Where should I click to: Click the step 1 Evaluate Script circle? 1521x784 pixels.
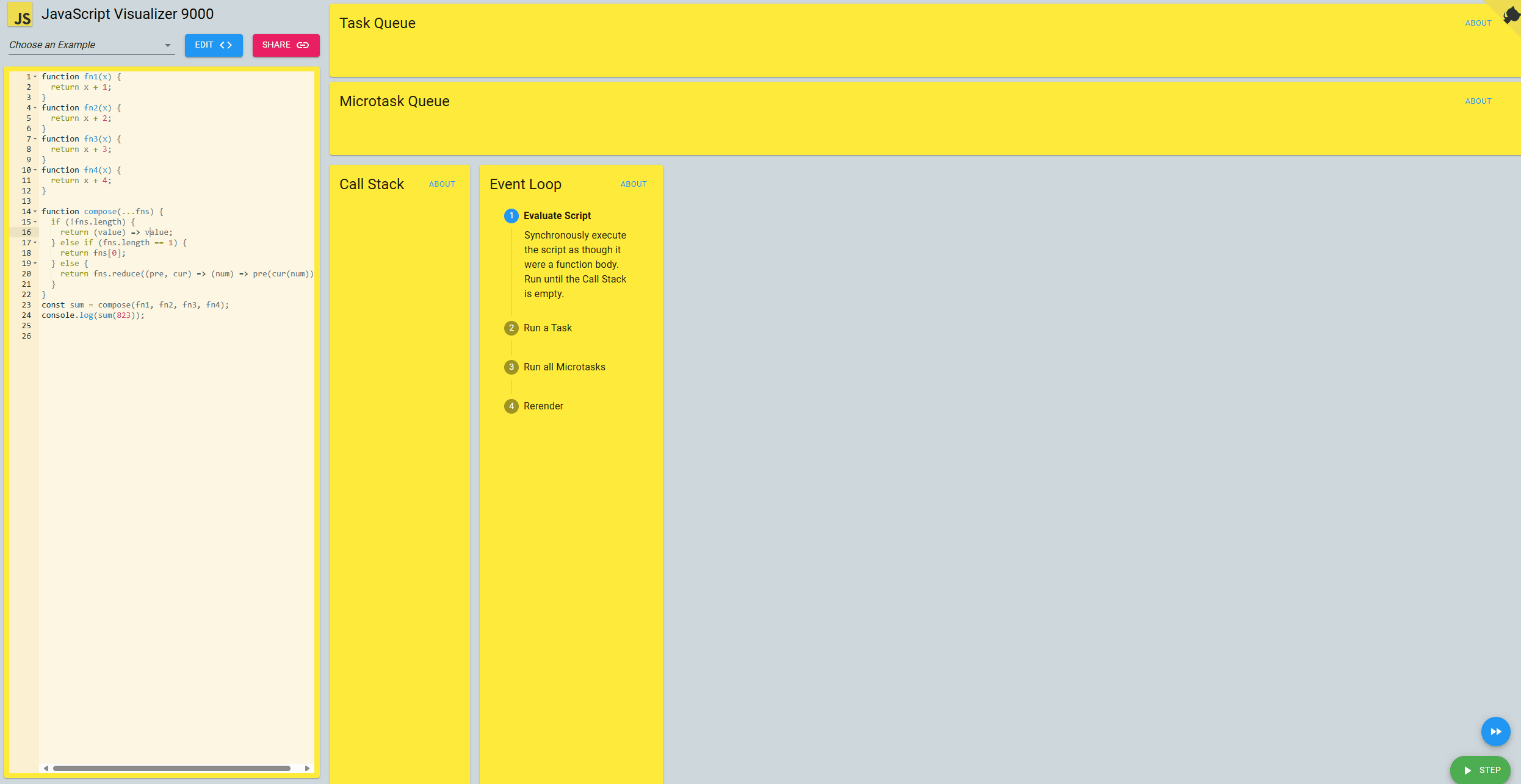511,215
